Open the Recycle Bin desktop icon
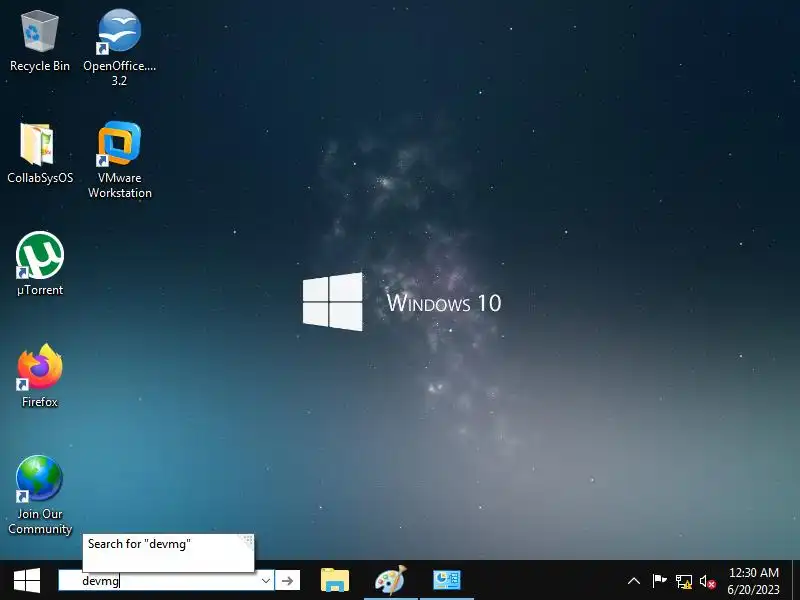This screenshot has height=600, width=800. point(39,42)
